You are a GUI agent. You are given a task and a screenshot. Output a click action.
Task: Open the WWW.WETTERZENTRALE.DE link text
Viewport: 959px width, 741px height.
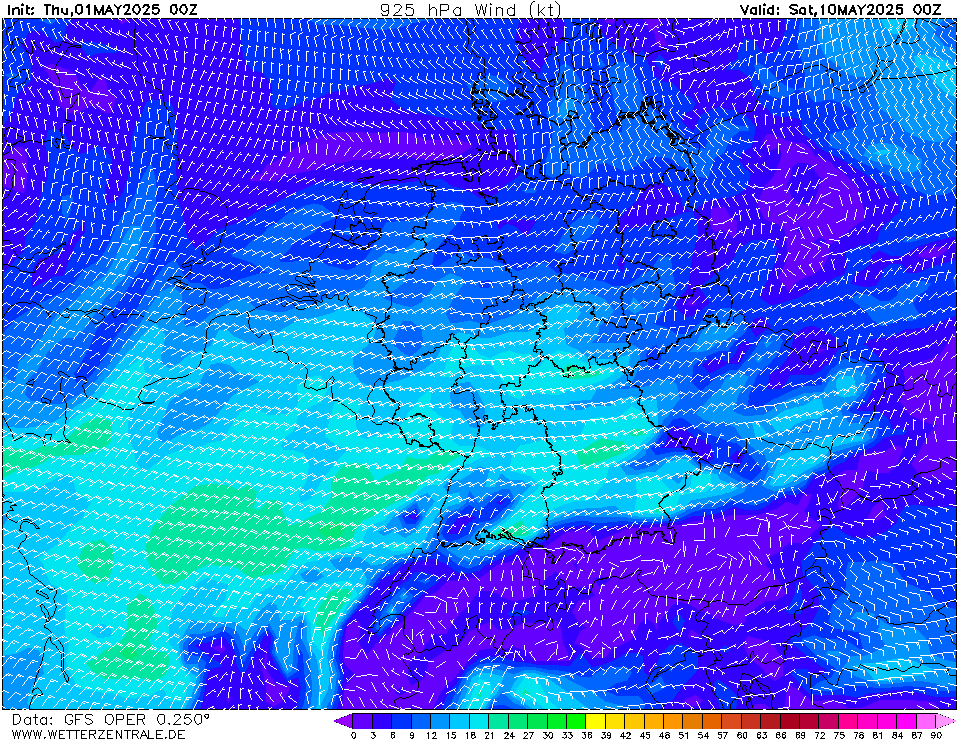tap(98, 734)
